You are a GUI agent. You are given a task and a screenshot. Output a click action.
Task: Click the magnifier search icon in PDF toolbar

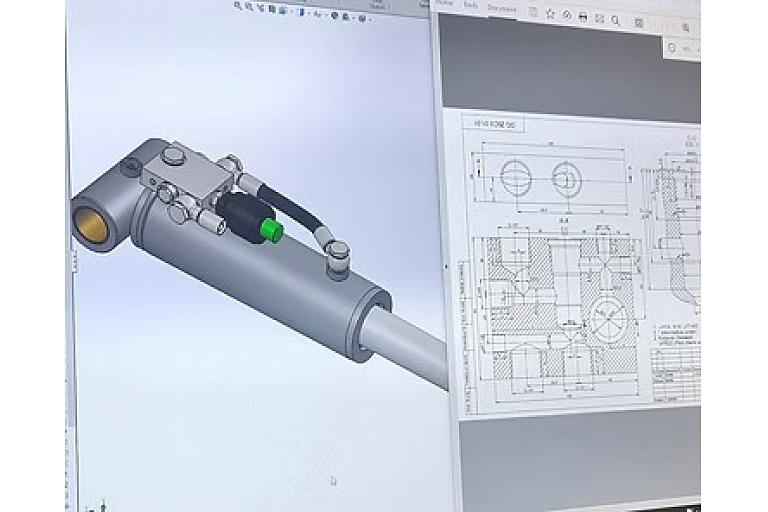click(616, 20)
